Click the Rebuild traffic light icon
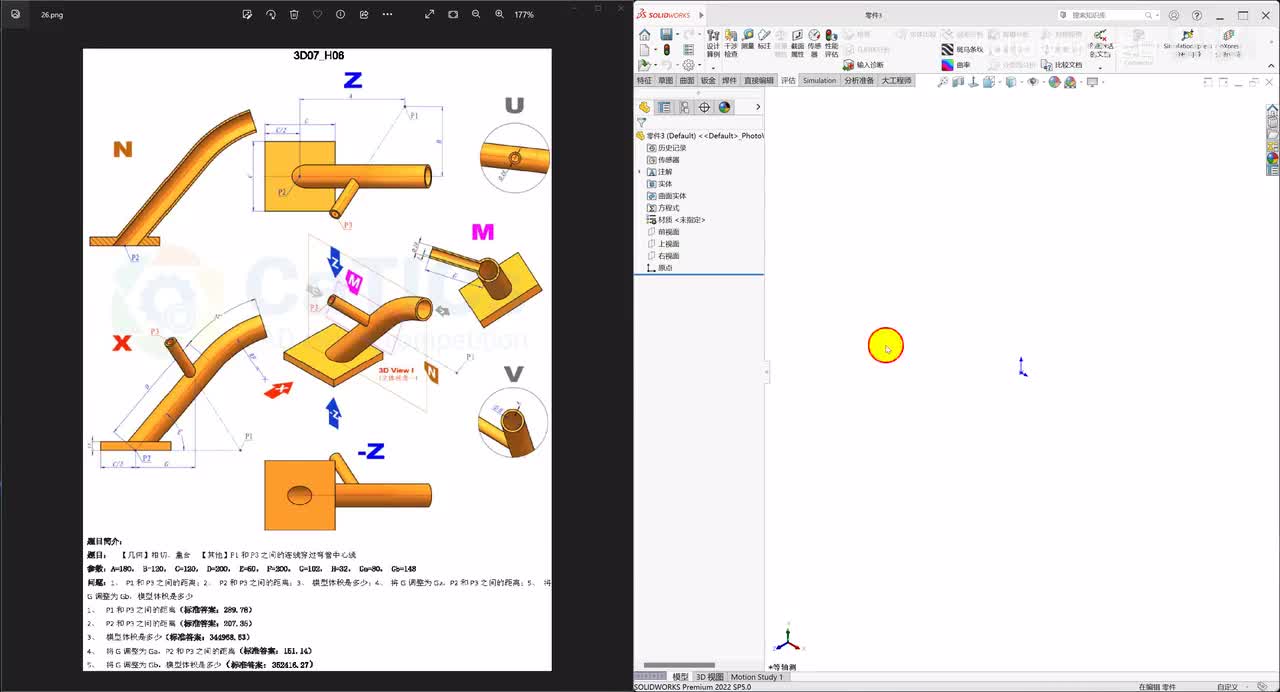 click(x=666, y=49)
